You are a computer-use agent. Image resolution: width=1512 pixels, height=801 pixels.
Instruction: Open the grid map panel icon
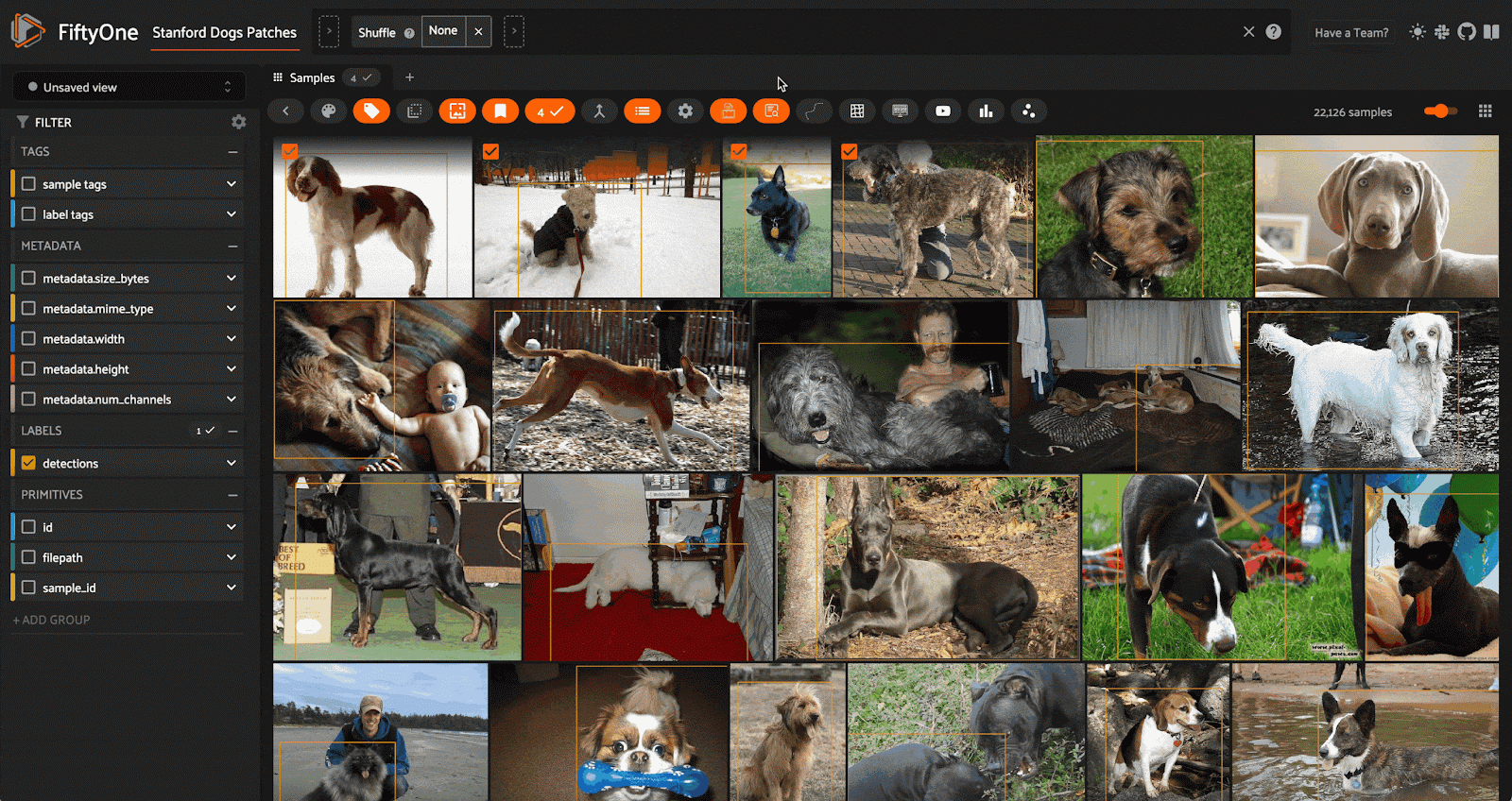pos(857,111)
